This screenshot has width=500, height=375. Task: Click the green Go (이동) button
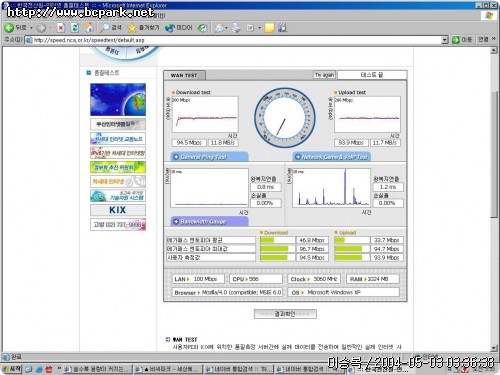(462, 40)
